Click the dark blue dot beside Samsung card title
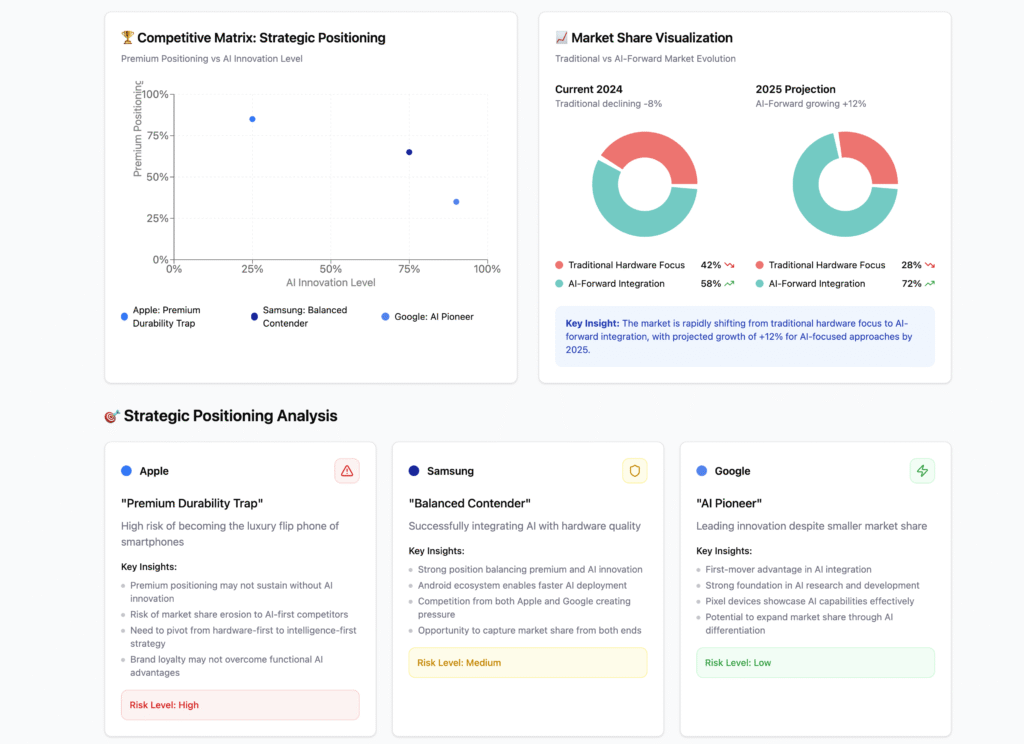This screenshot has height=744, width=1024. 413,471
